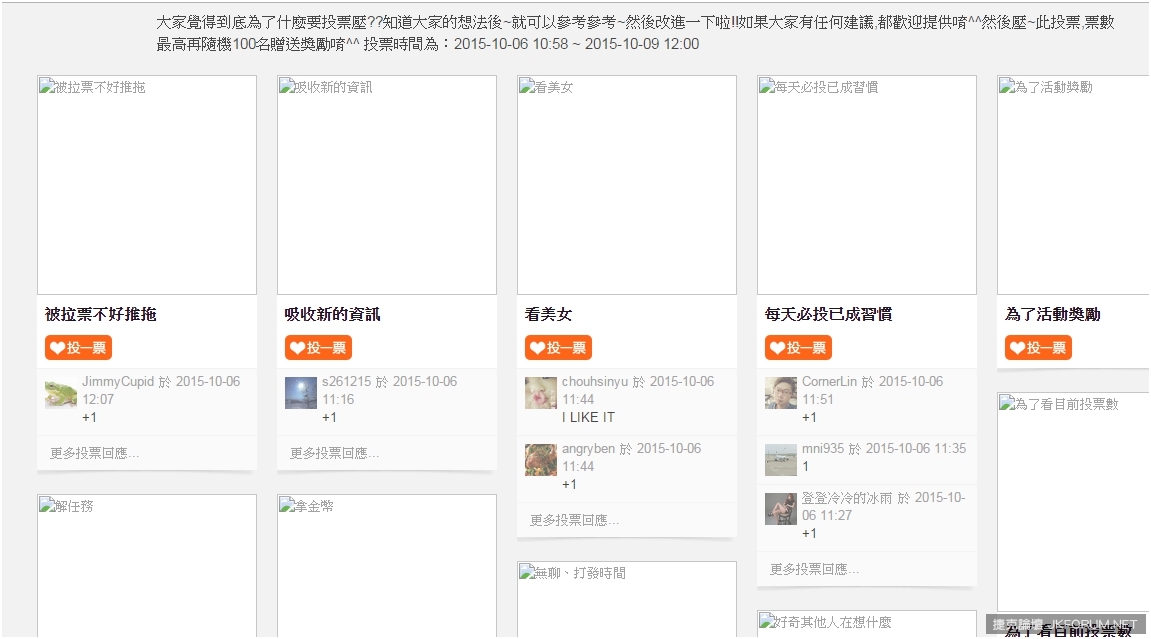Click mni935's airplane avatar
This screenshot has height=639, width=1151.
(x=780, y=460)
